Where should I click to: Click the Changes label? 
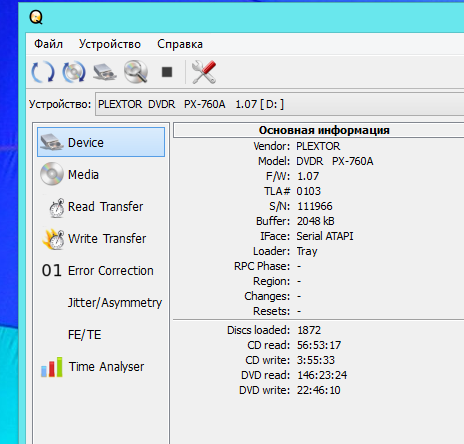(x=267, y=296)
